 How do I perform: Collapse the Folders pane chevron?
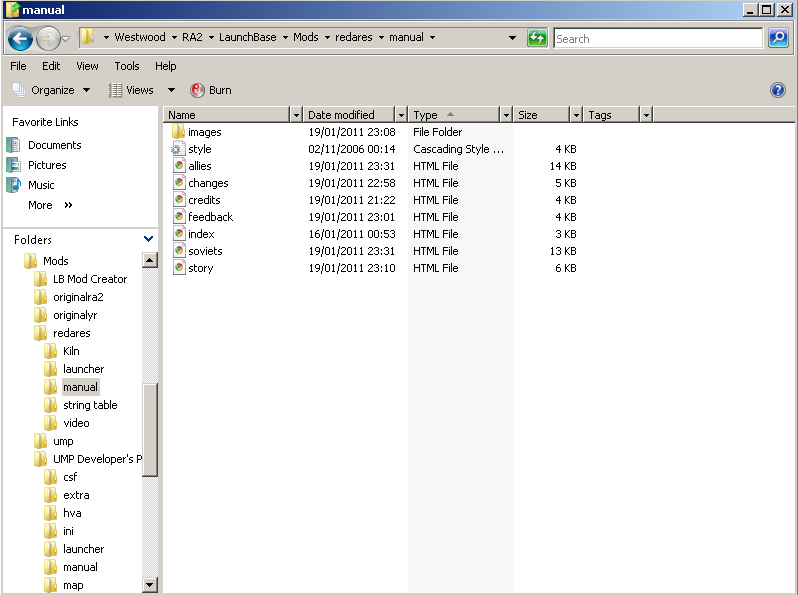[149, 239]
